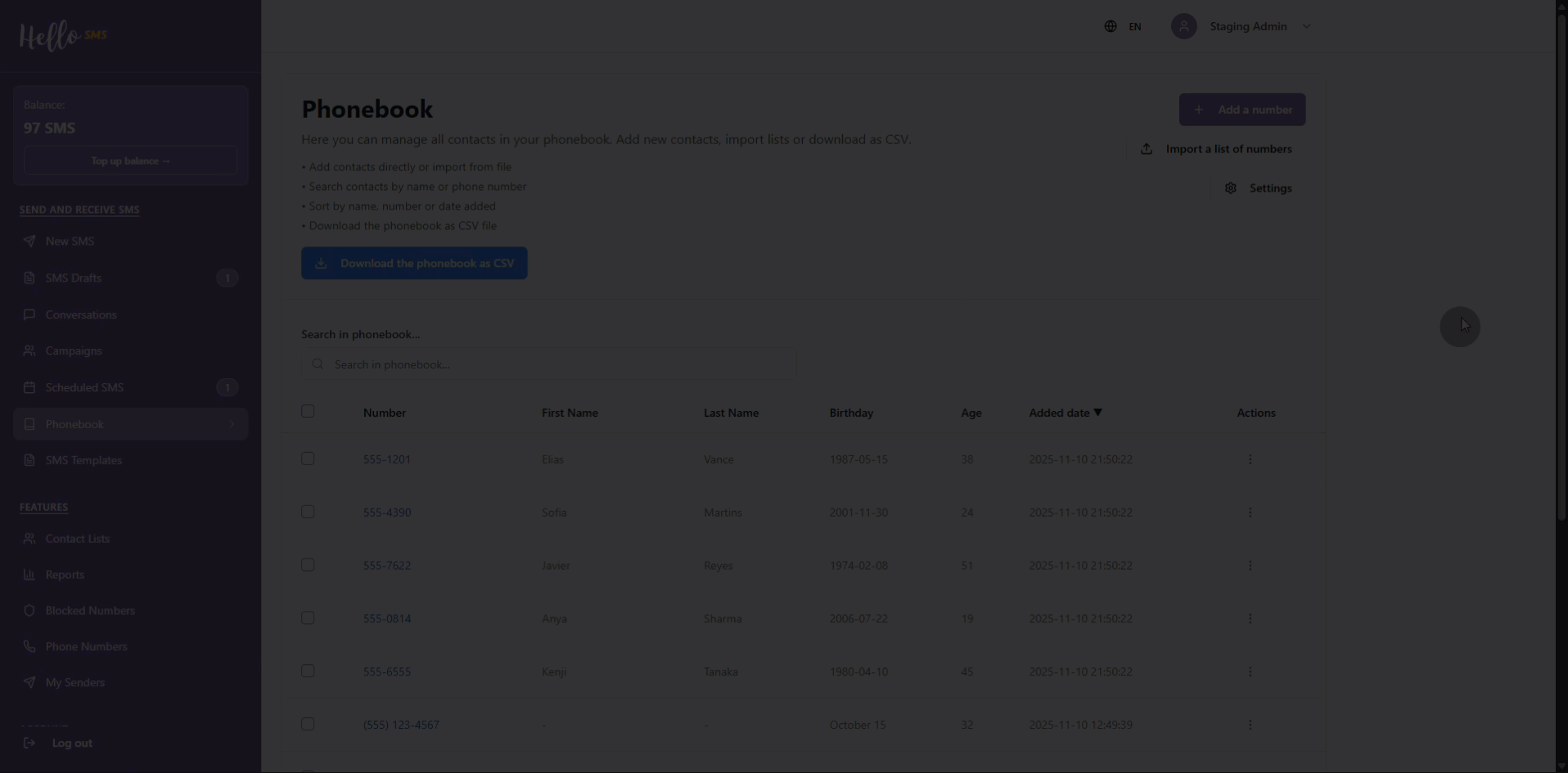1568x773 pixels.
Task: Open contact number link 555-1201
Action: click(387, 459)
